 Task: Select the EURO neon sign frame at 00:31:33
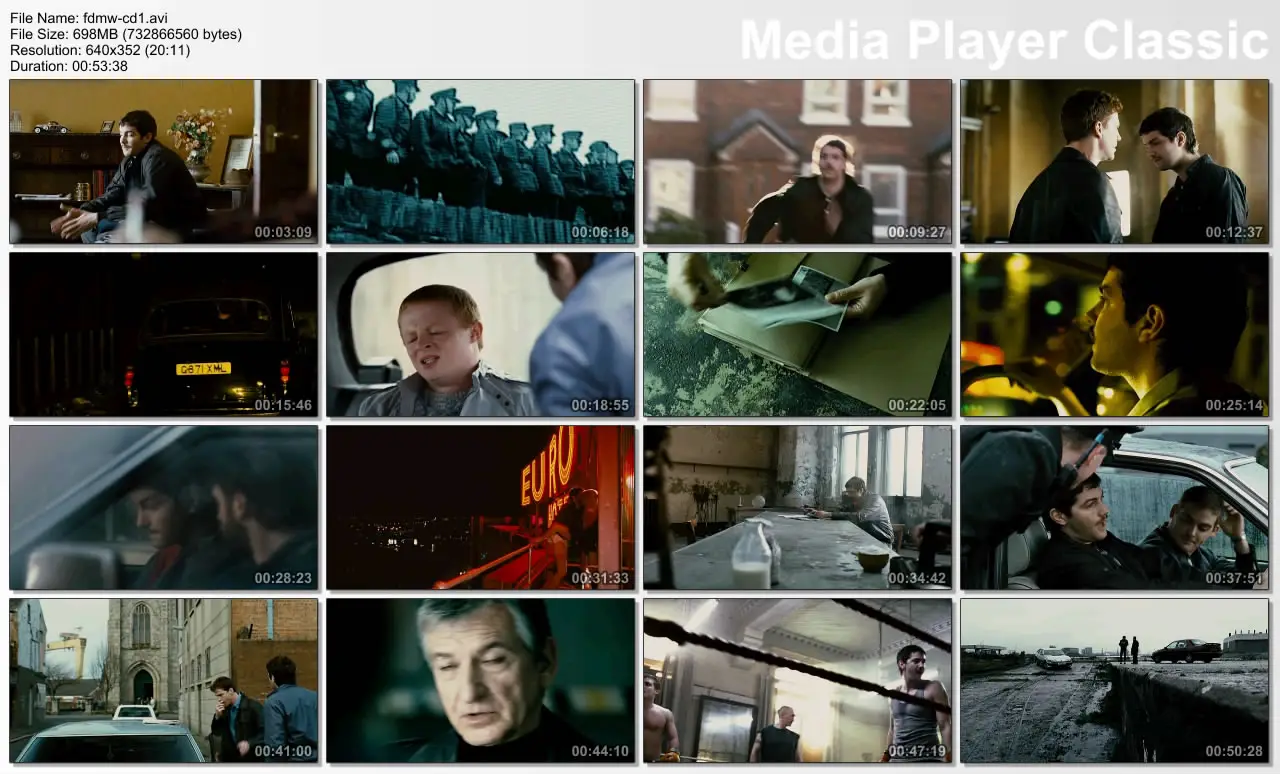tap(481, 507)
